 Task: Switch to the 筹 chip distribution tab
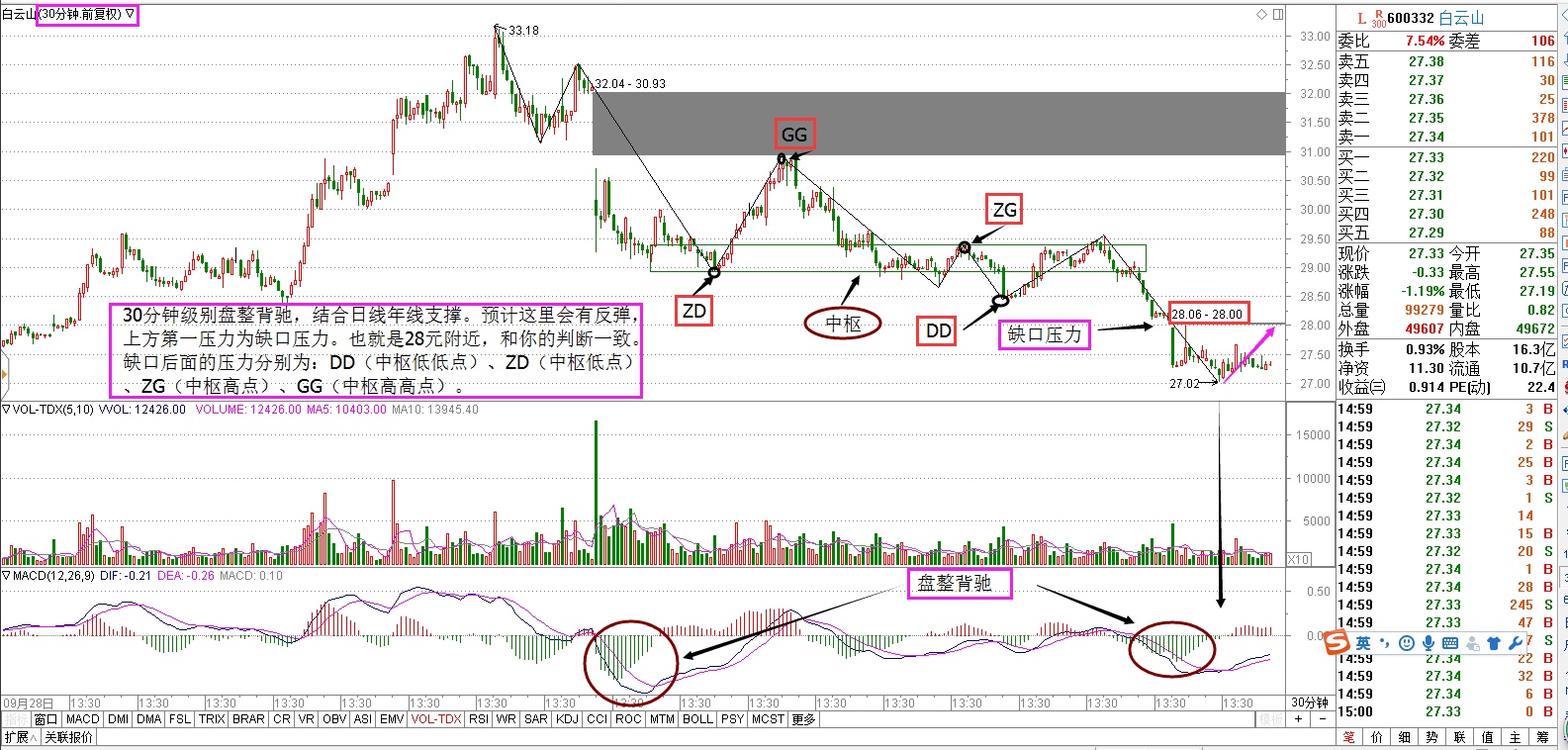coord(1543,737)
